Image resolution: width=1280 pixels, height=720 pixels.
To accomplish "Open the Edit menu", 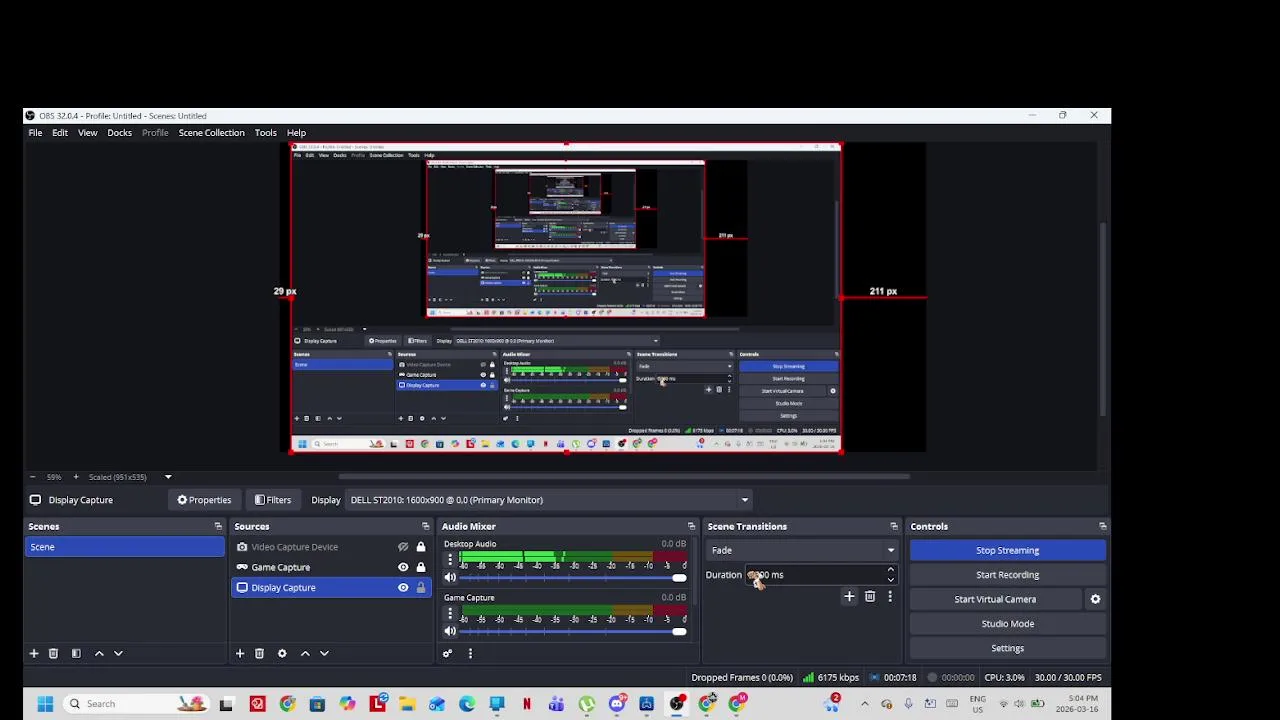I will (x=60, y=133).
